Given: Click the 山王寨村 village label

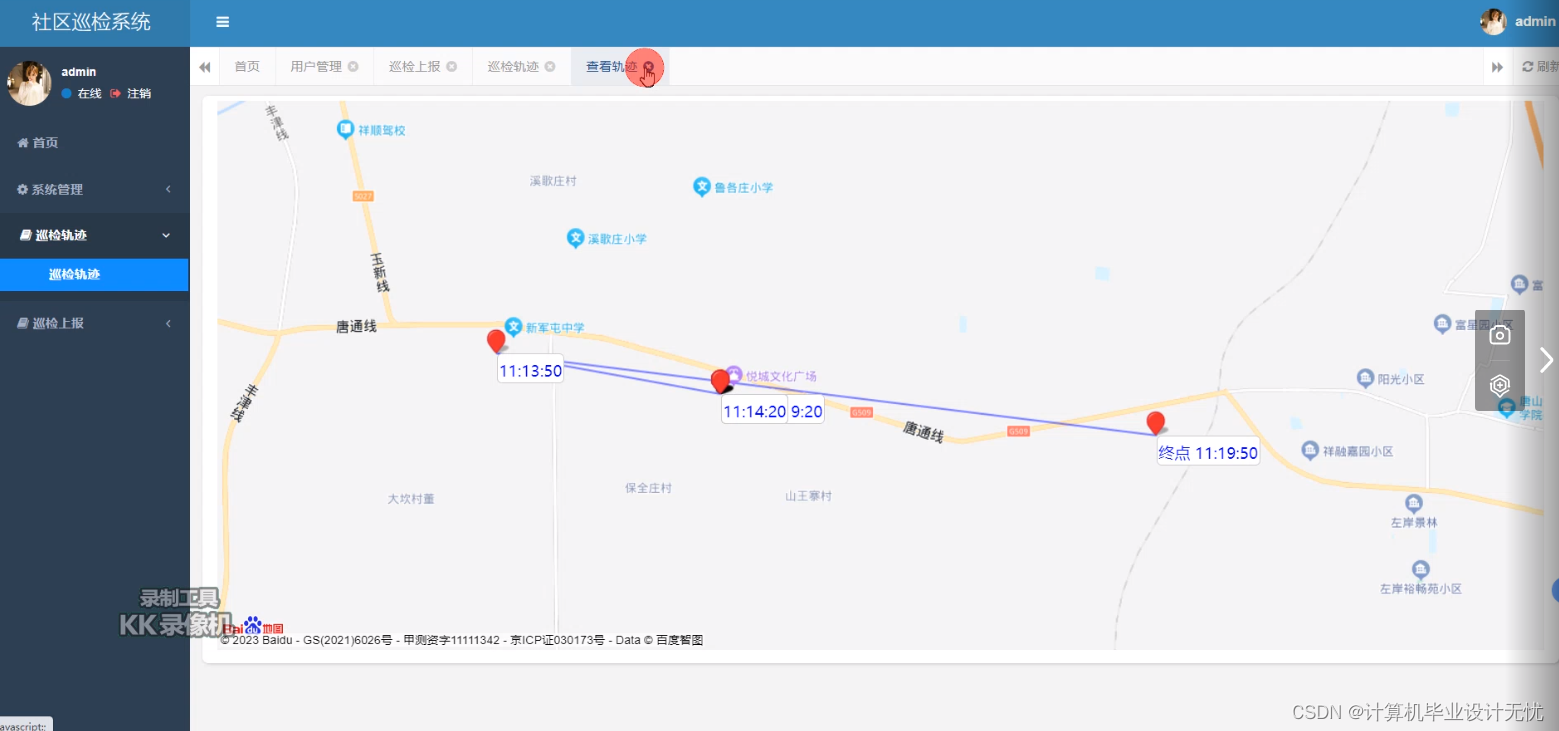Looking at the screenshot, I should tap(808, 496).
